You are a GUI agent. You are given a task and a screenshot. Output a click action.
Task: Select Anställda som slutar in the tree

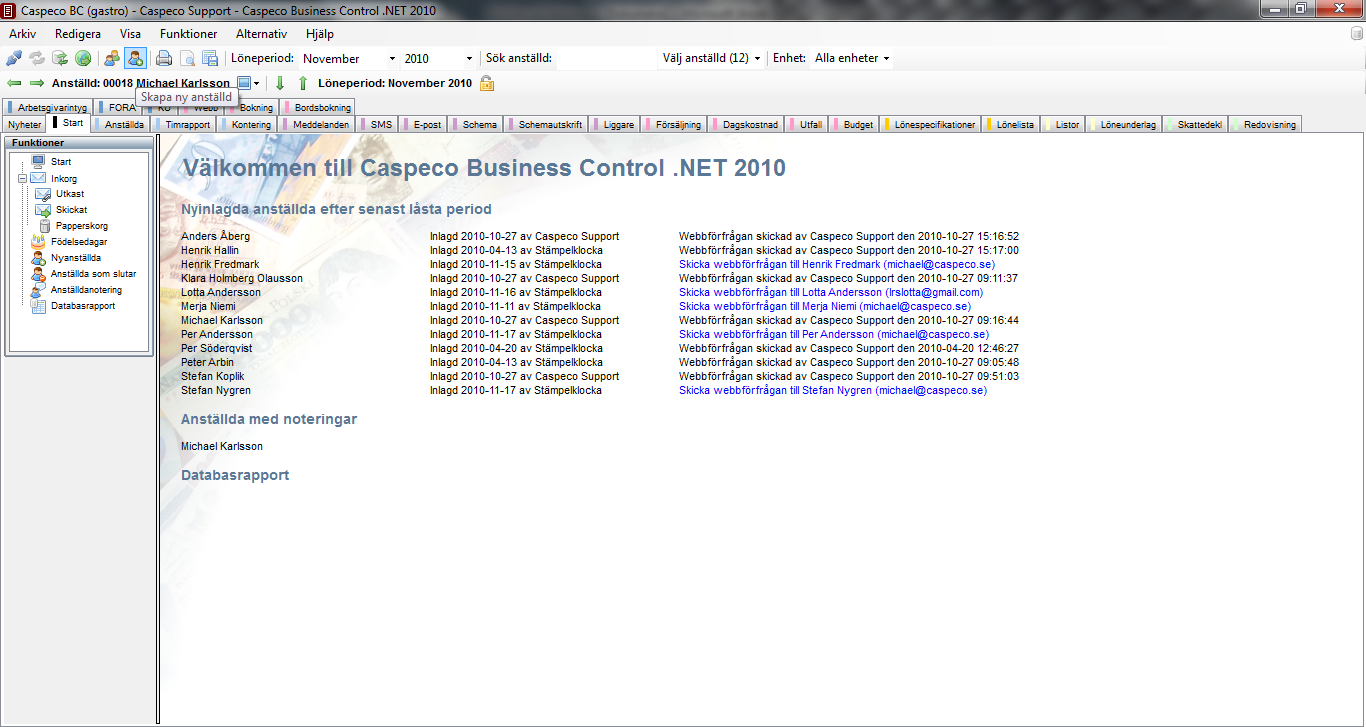pos(93,274)
